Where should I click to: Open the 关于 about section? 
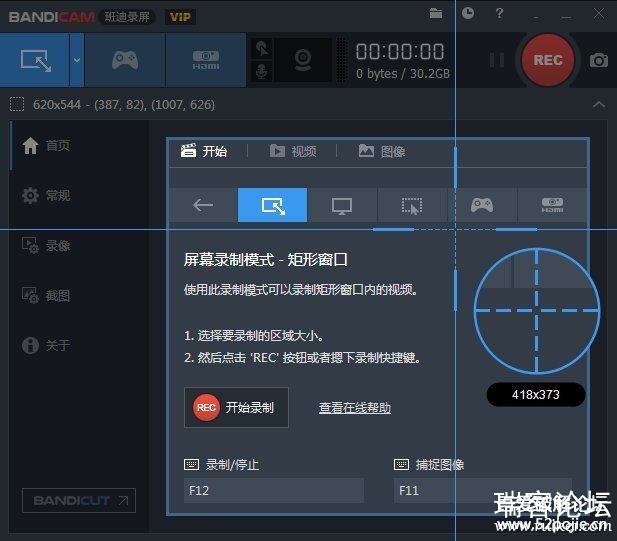(46, 345)
